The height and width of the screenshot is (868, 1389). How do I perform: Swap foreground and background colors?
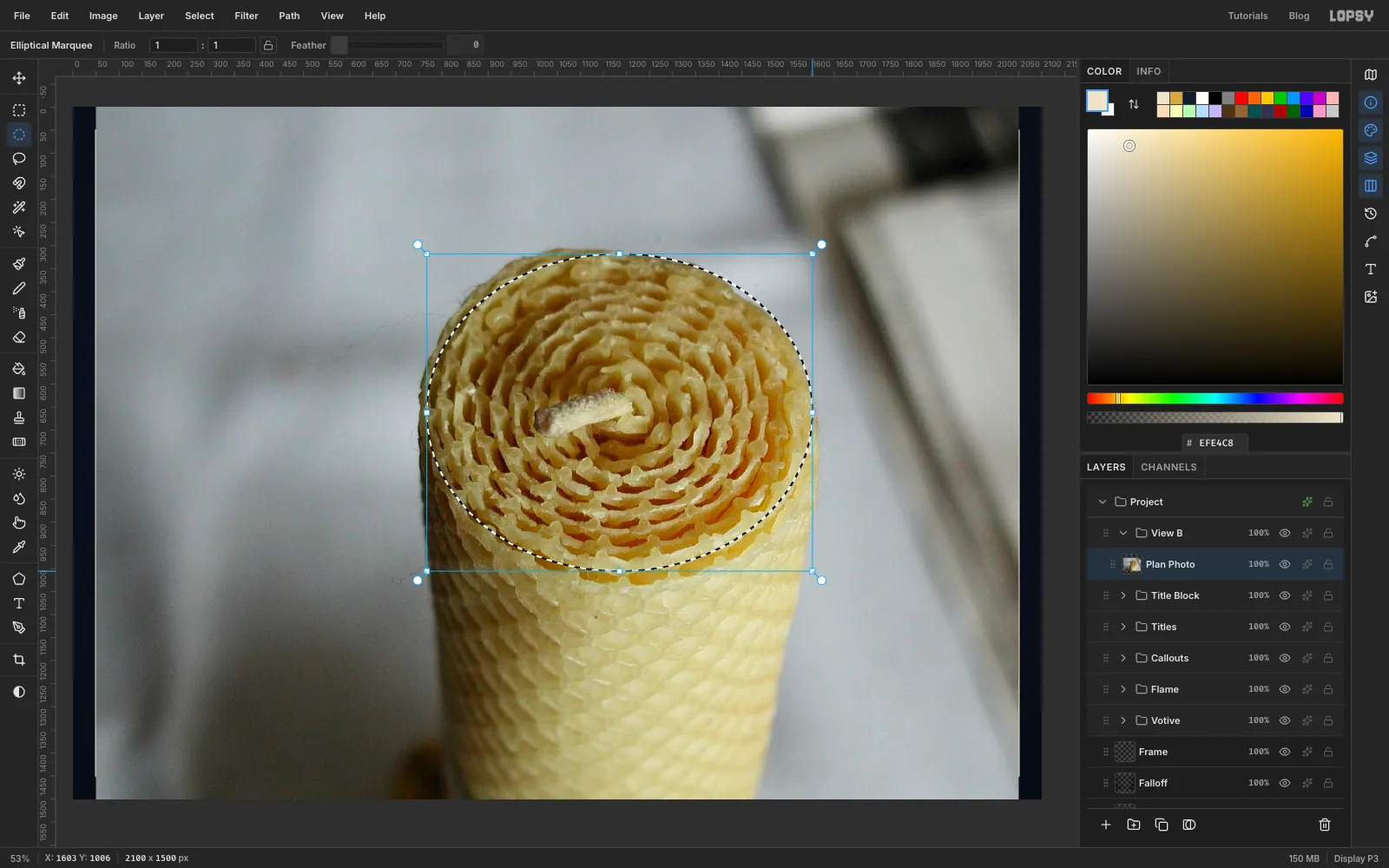pos(1134,104)
